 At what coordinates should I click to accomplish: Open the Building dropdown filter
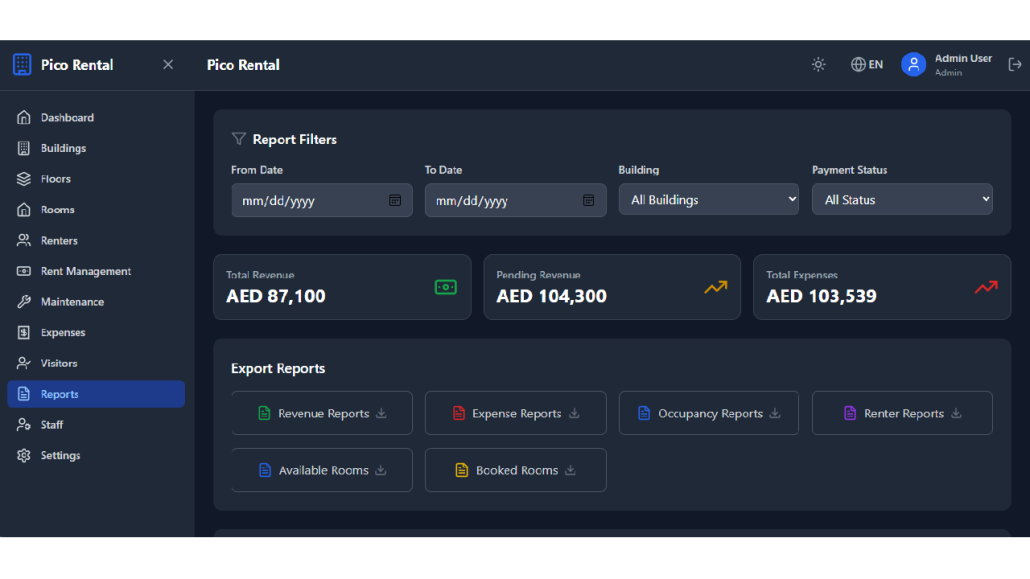pyautogui.click(x=708, y=200)
